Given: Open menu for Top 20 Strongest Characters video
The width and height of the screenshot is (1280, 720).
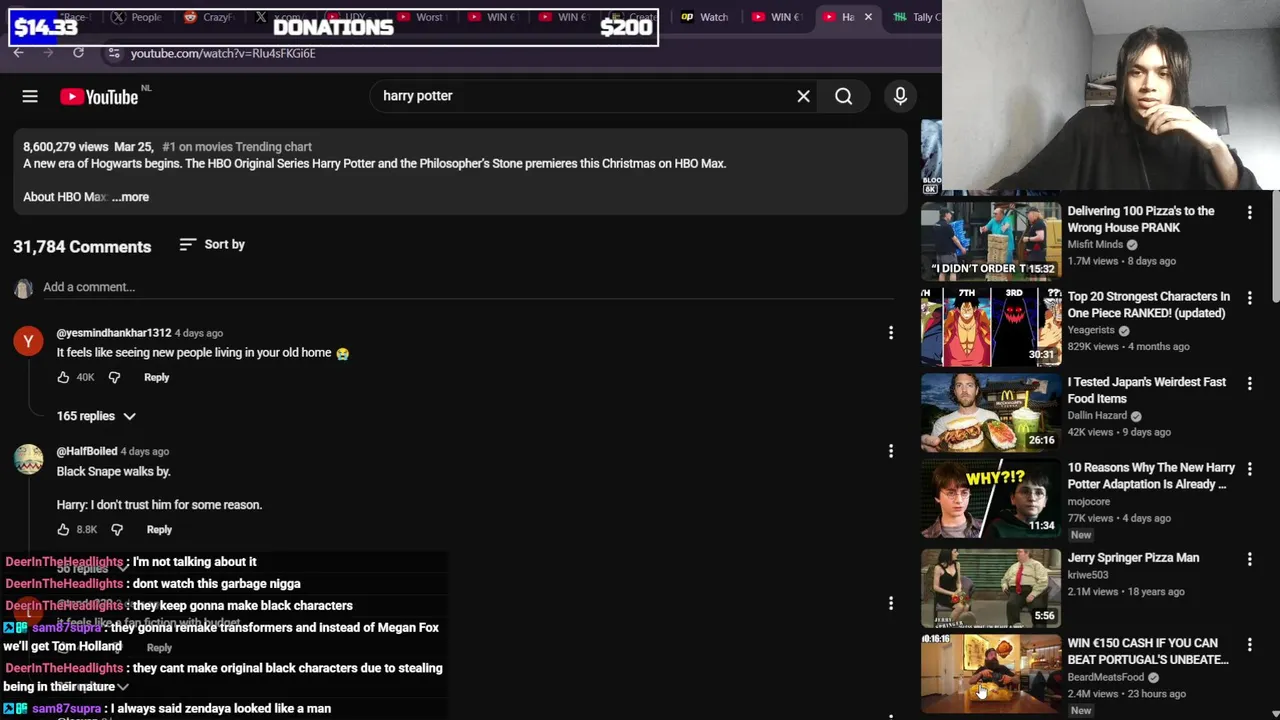Looking at the screenshot, I should (x=1249, y=297).
